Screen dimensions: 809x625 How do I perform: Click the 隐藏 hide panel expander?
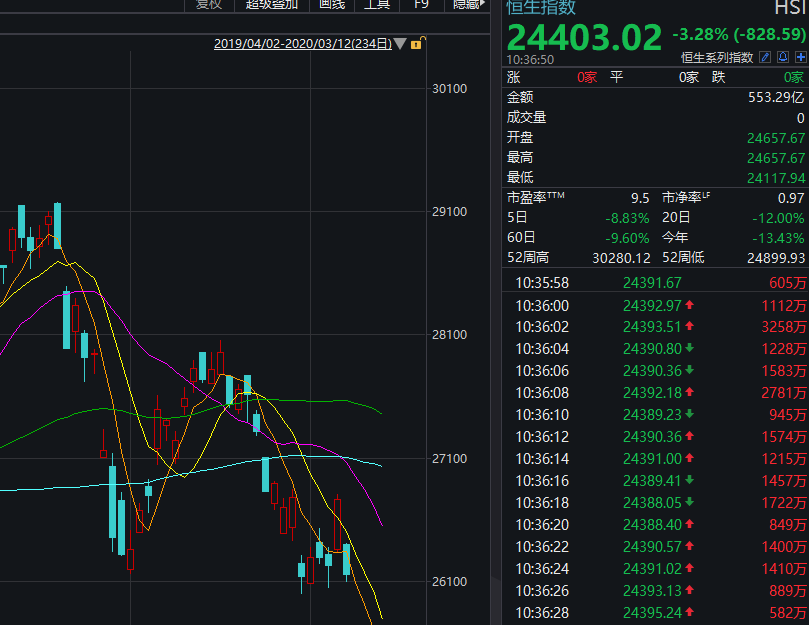tap(468, 5)
